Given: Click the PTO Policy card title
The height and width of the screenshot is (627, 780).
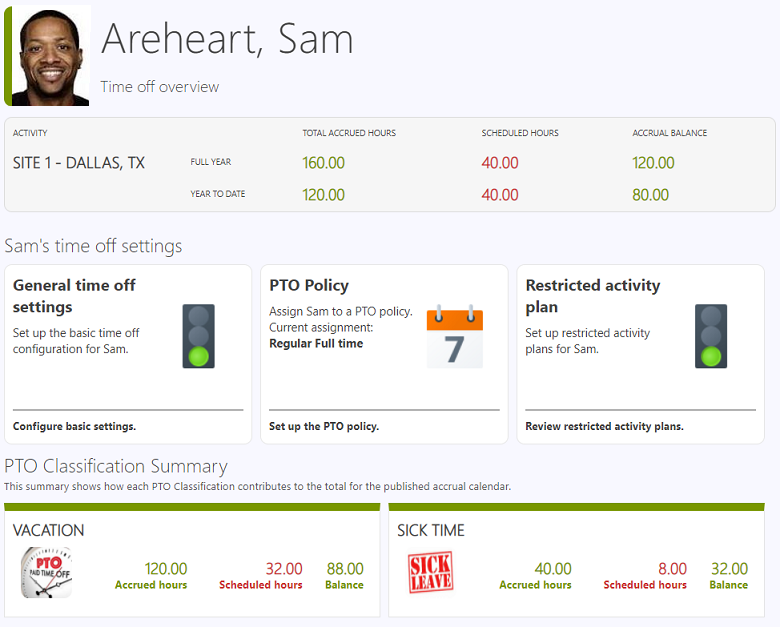Looking at the screenshot, I should pyautogui.click(x=309, y=285).
